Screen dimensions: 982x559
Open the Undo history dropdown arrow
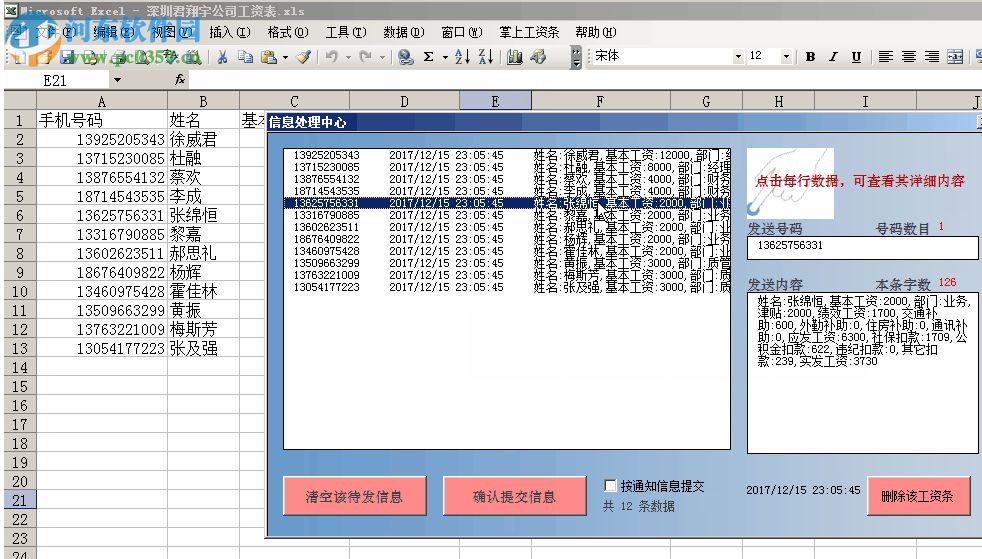[x=348, y=57]
